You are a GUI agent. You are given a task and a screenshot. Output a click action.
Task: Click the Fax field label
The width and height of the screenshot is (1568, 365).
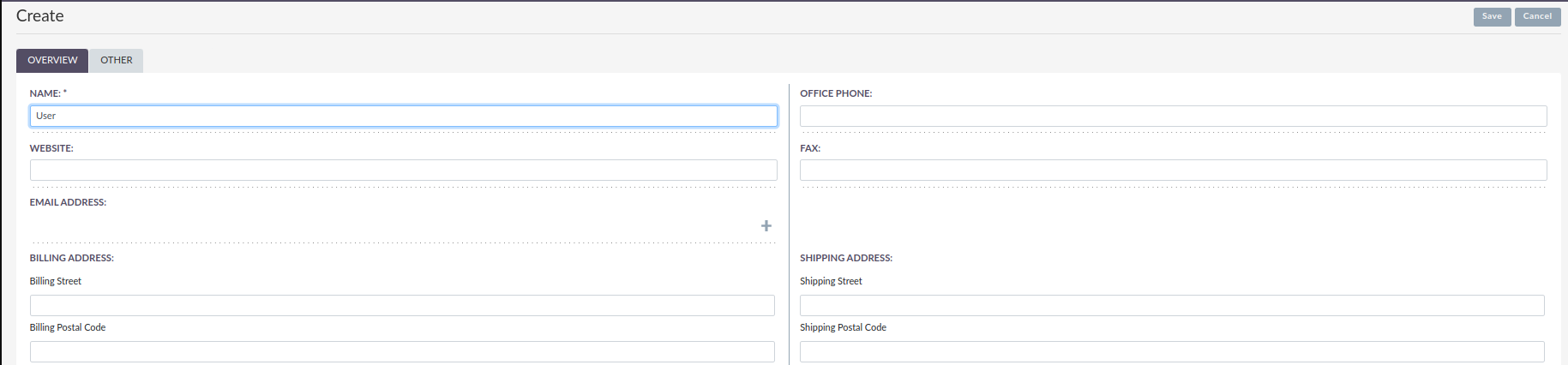(x=809, y=148)
